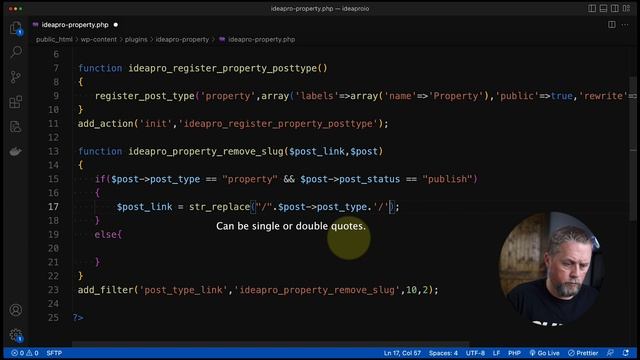
Task: Open the Manage gear menu
Action: click(16, 335)
